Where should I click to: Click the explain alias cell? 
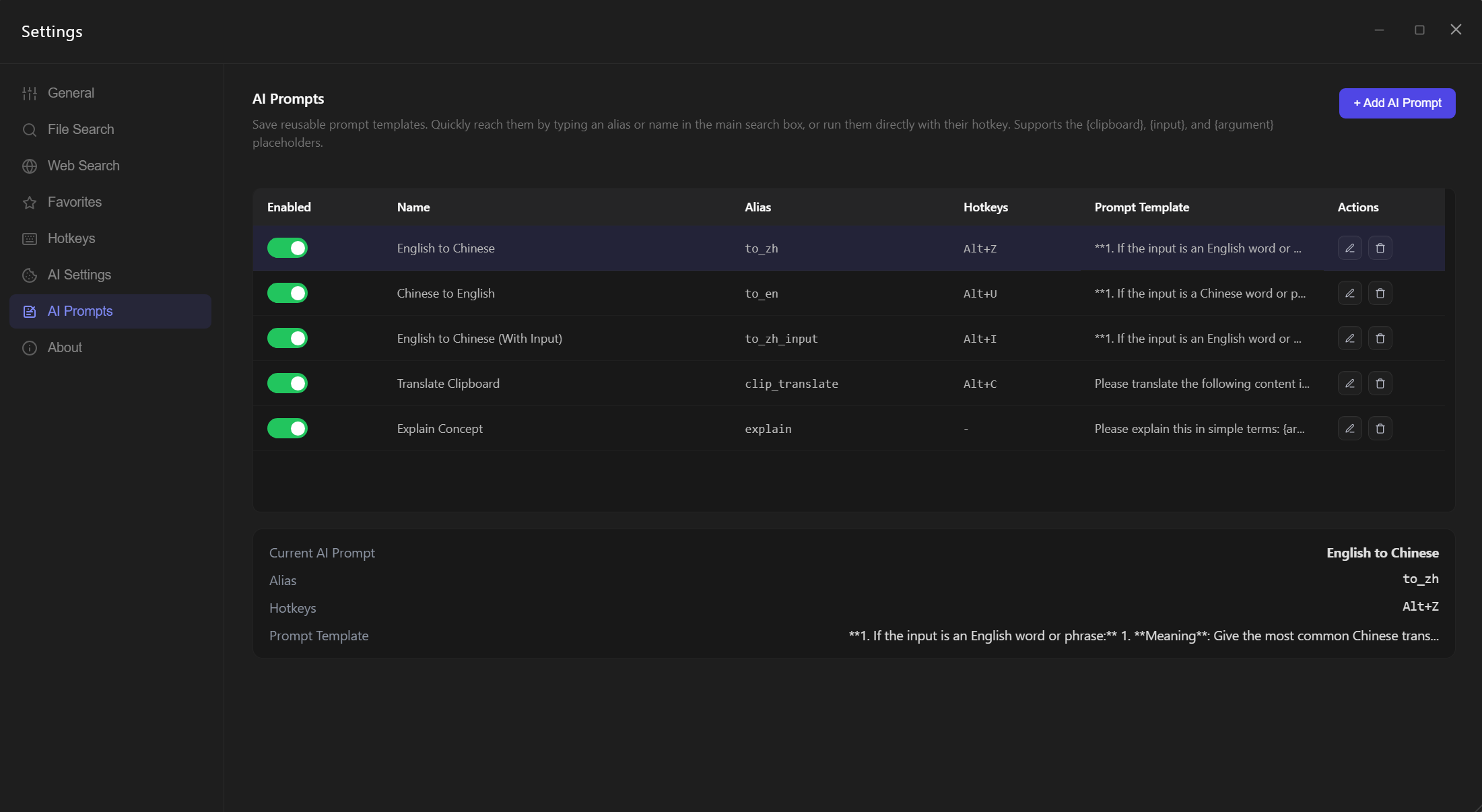(768, 429)
